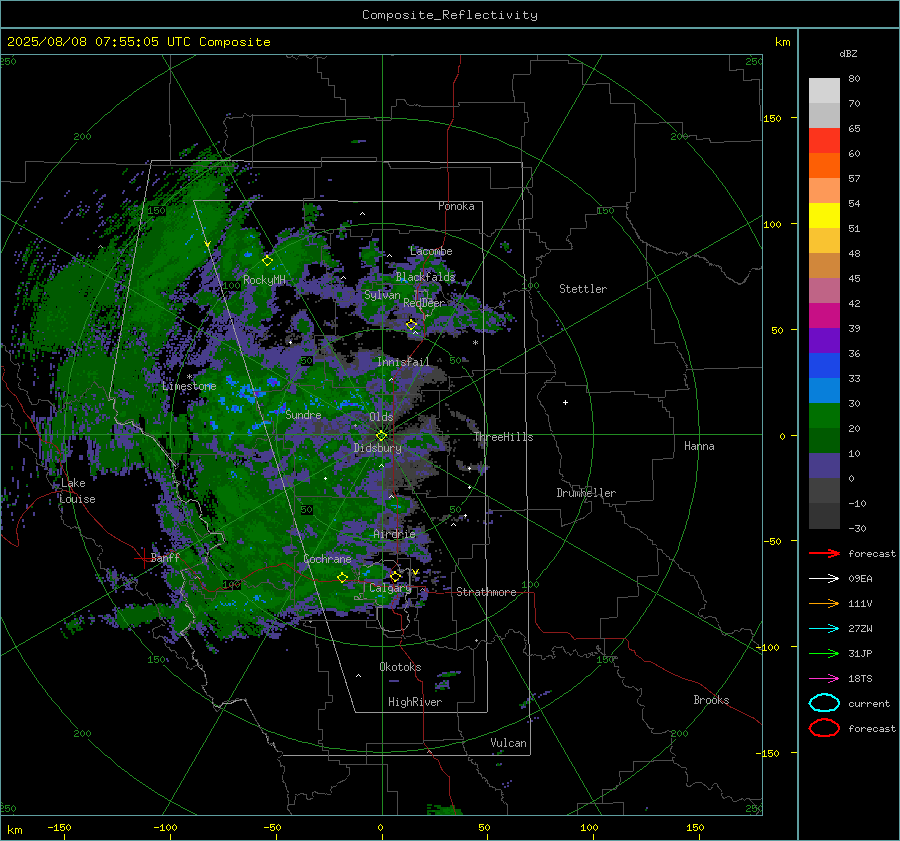The image size is (900, 841).
Task: Click the Stettler city label
Action: (x=583, y=289)
